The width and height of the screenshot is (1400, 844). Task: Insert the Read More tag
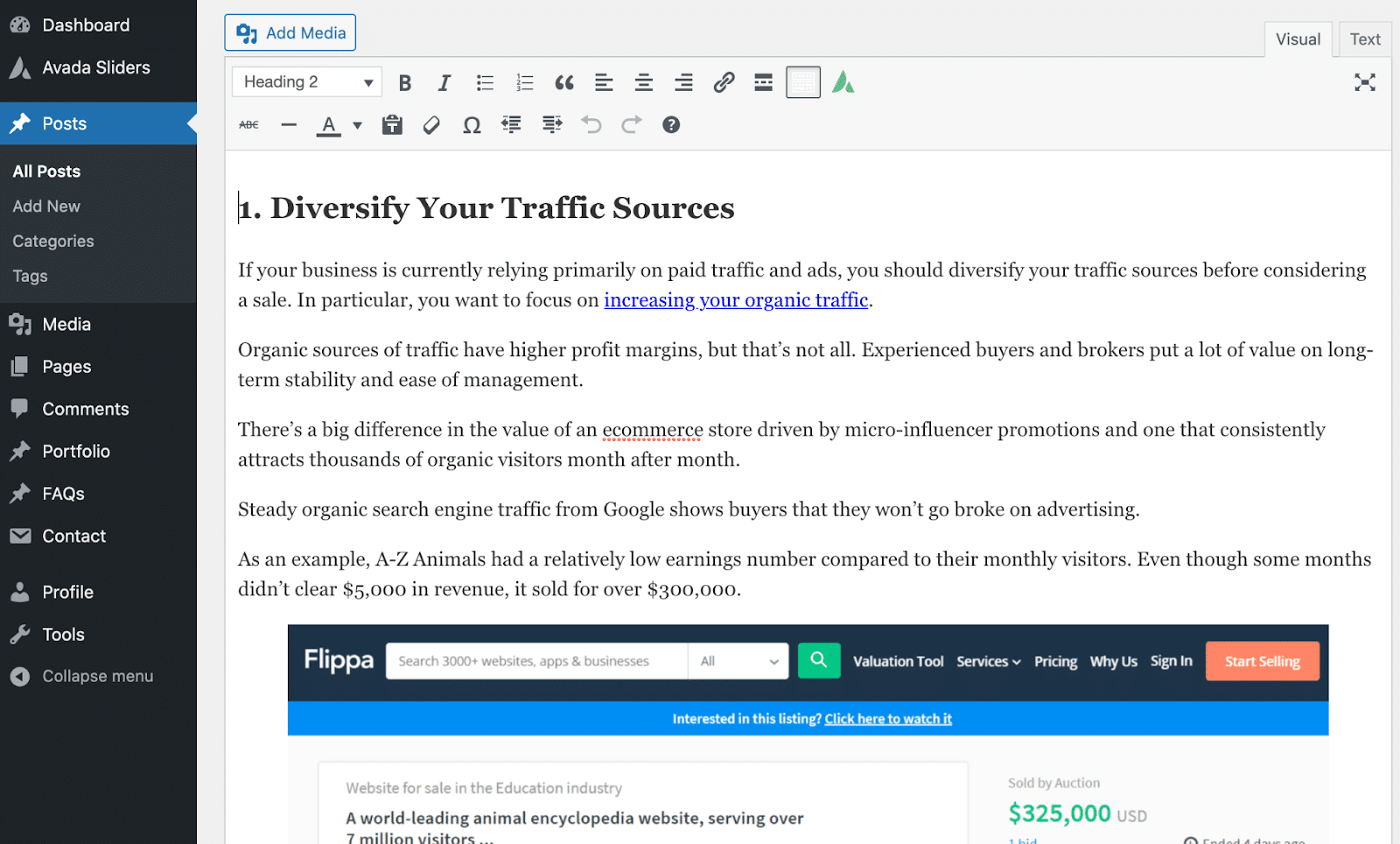click(x=762, y=81)
